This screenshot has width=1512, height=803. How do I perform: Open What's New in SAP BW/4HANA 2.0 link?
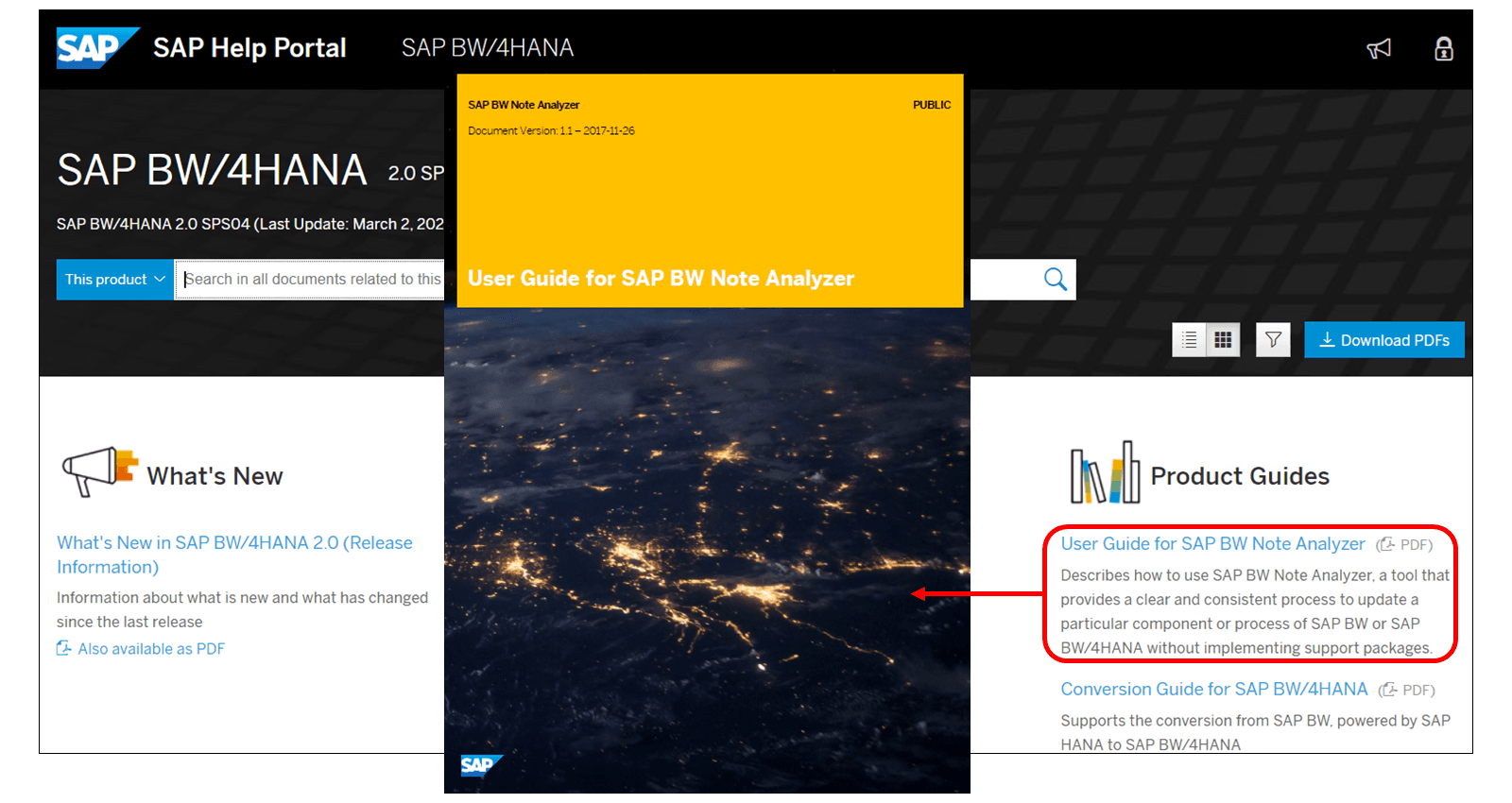(x=234, y=555)
